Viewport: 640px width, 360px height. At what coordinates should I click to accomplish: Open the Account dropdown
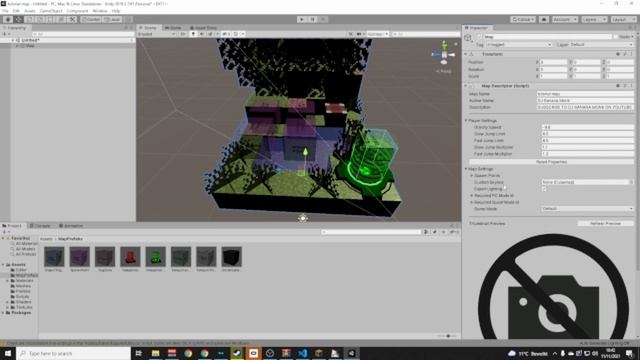(x=565, y=19)
